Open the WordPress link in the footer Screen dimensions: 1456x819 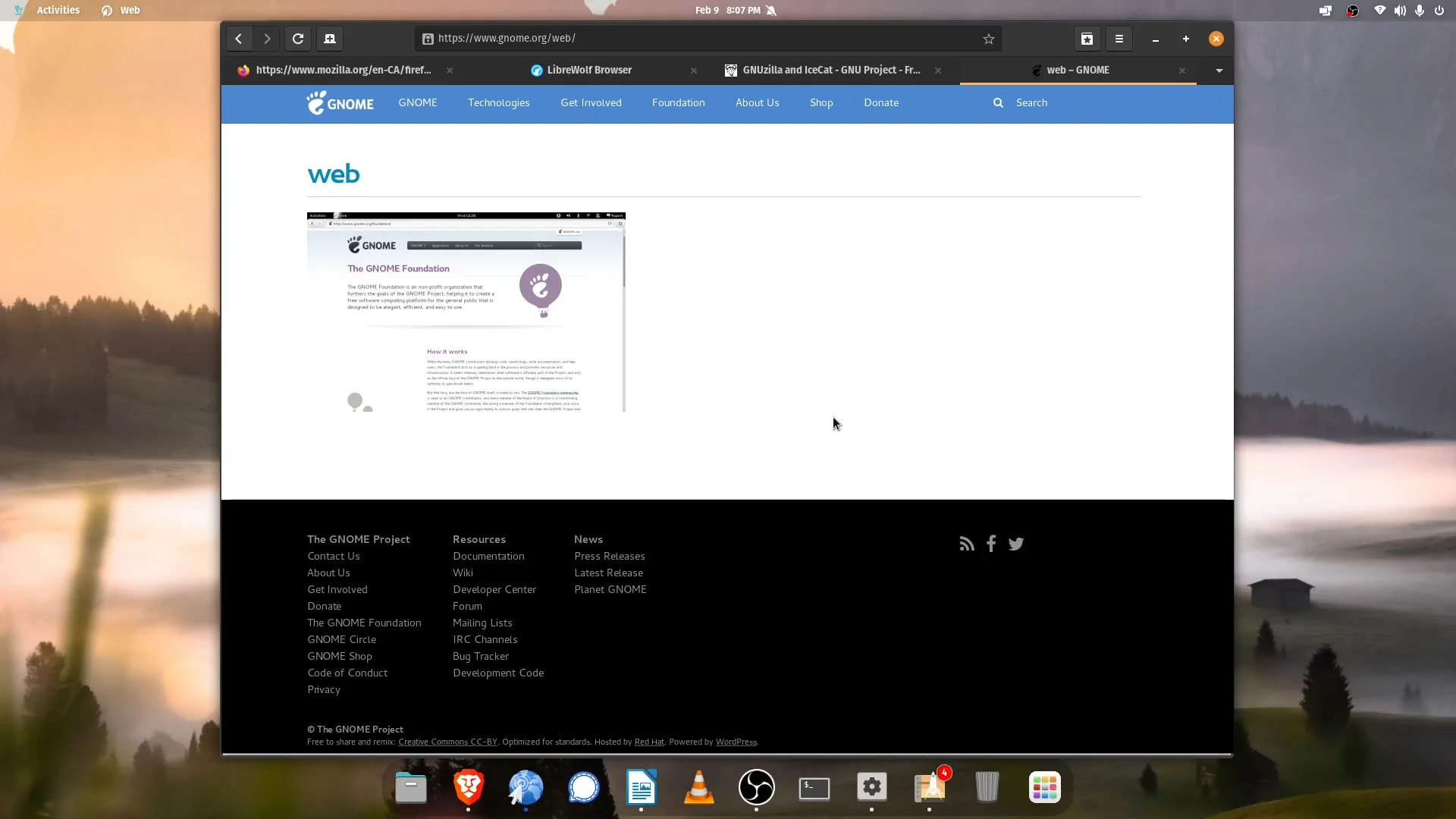736,742
